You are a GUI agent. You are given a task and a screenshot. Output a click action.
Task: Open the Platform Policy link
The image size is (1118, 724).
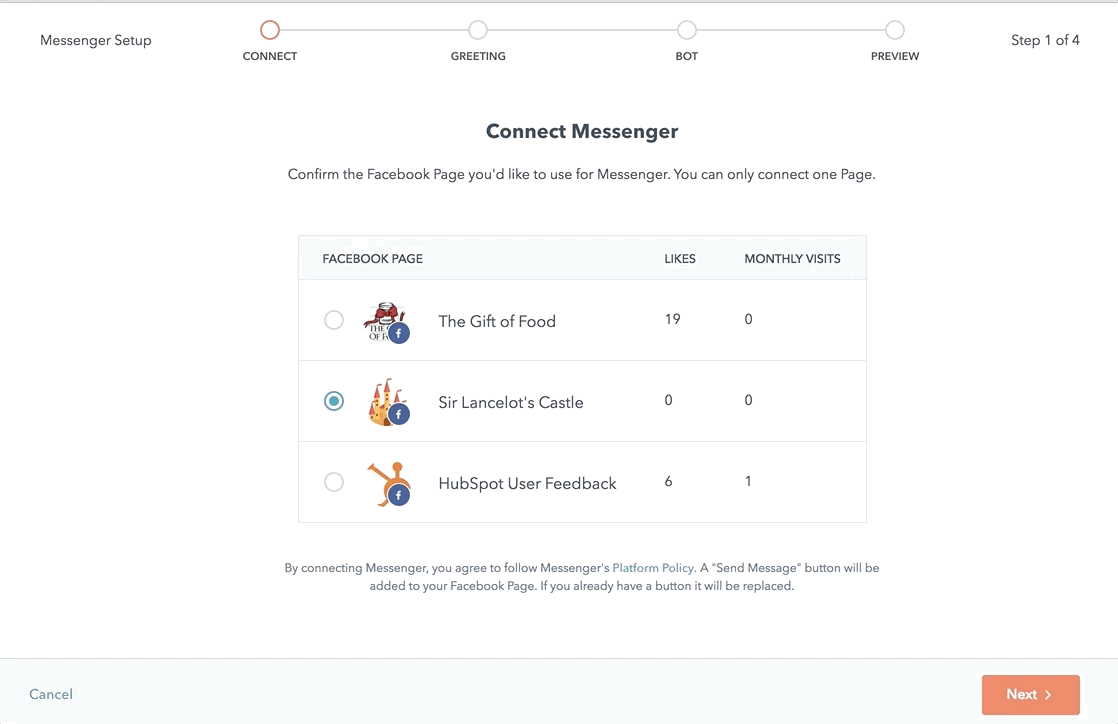click(652, 568)
